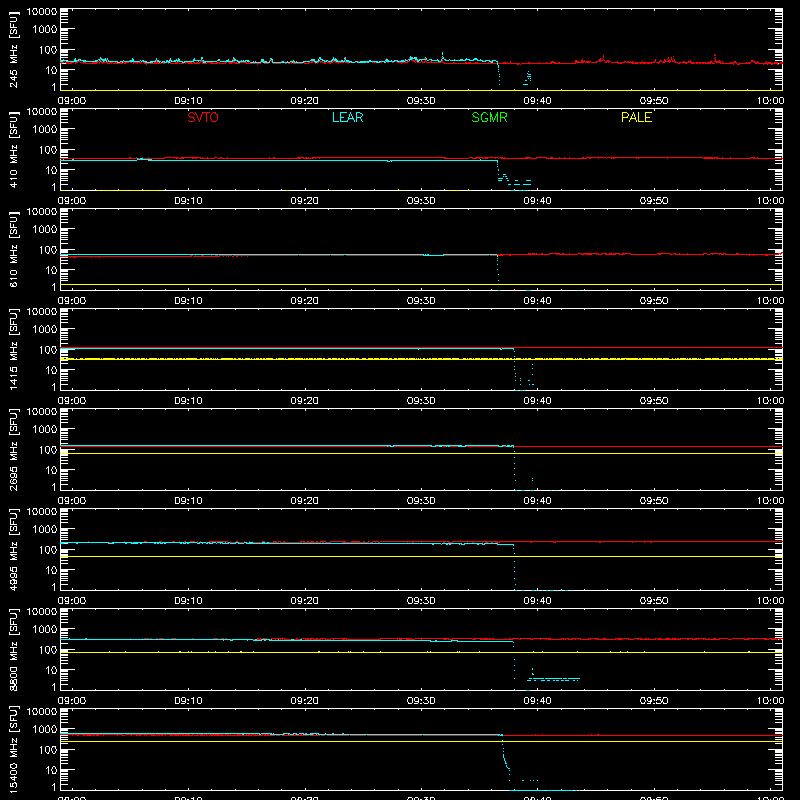Click the 10000 tick value on 245 MHz axis
The width and height of the screenshot is (800, 800).
[x=42, y=12]
